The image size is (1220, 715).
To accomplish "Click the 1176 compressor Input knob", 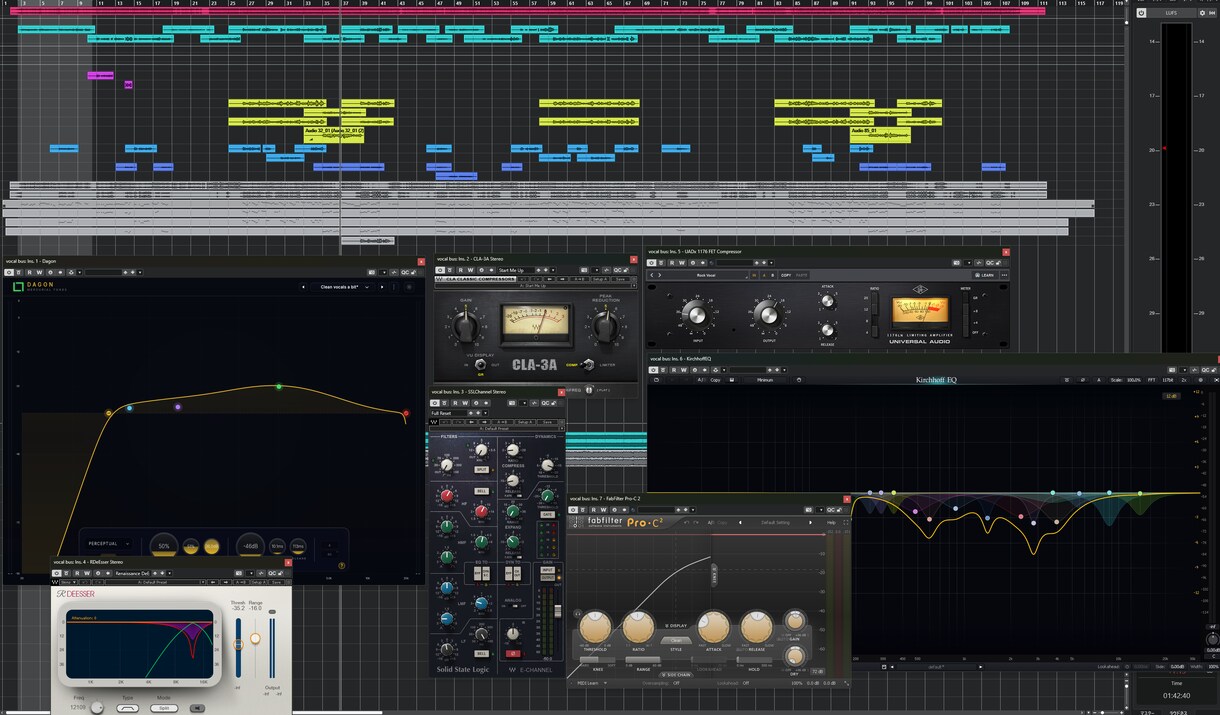I will pos(697,315).
